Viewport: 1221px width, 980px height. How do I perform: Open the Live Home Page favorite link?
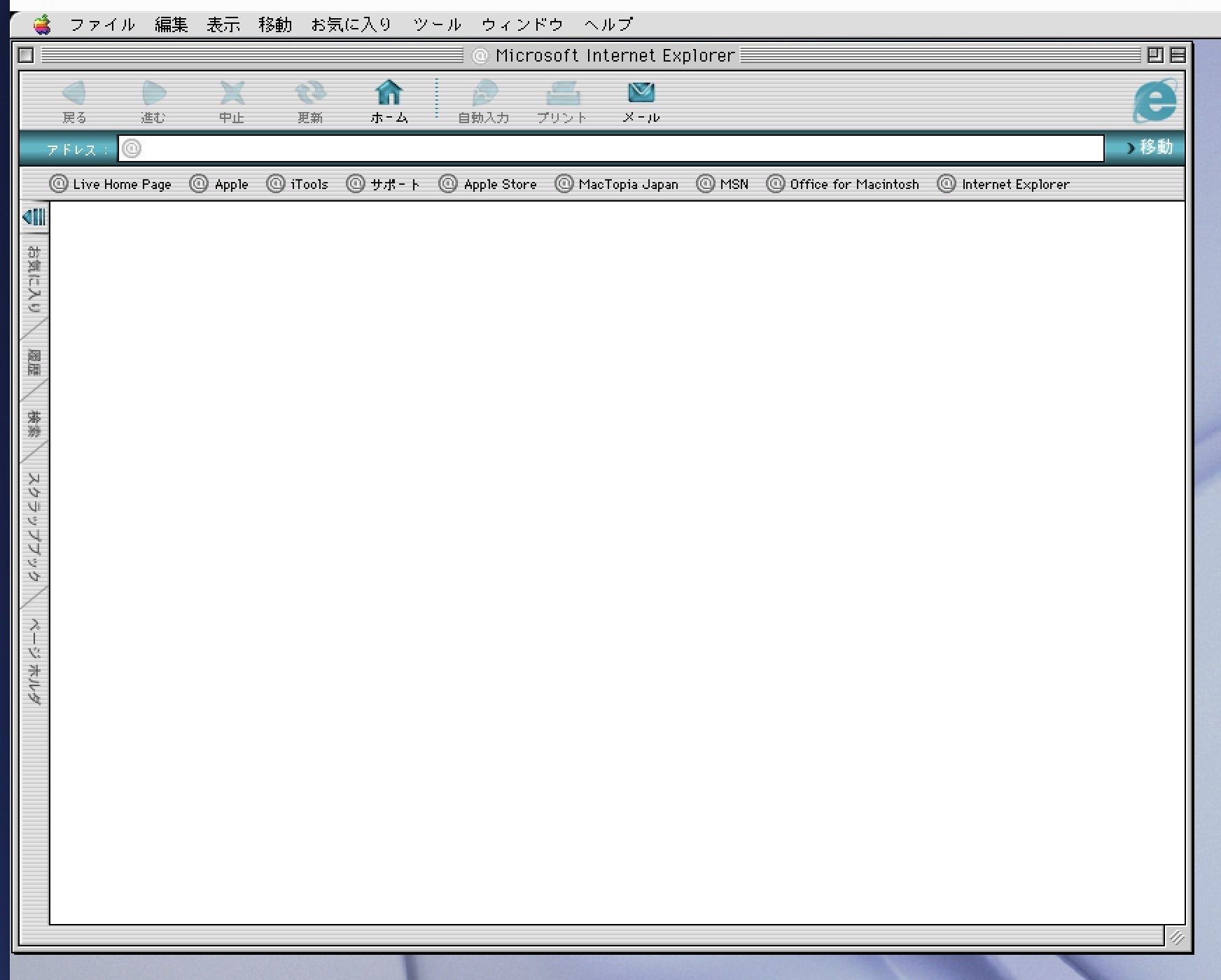pos(111,184)
